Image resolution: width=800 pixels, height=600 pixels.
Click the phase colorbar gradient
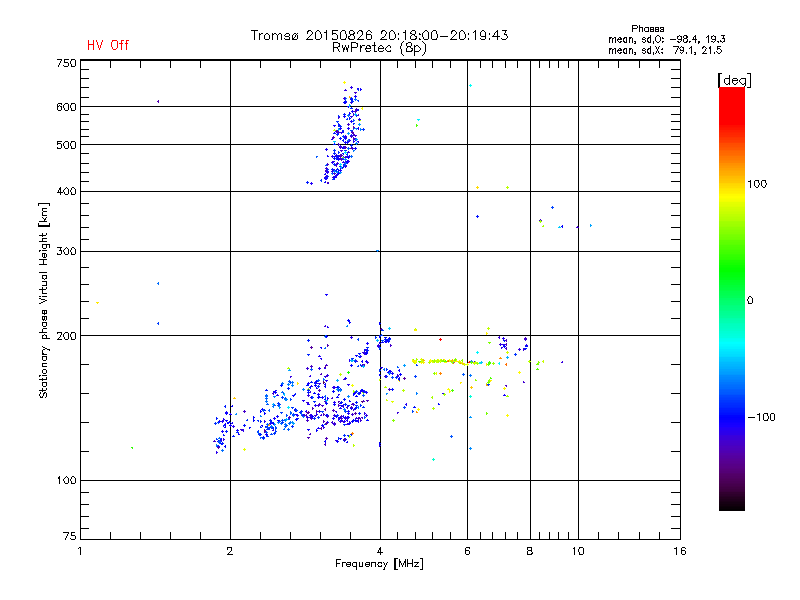(x=732, y=299)
